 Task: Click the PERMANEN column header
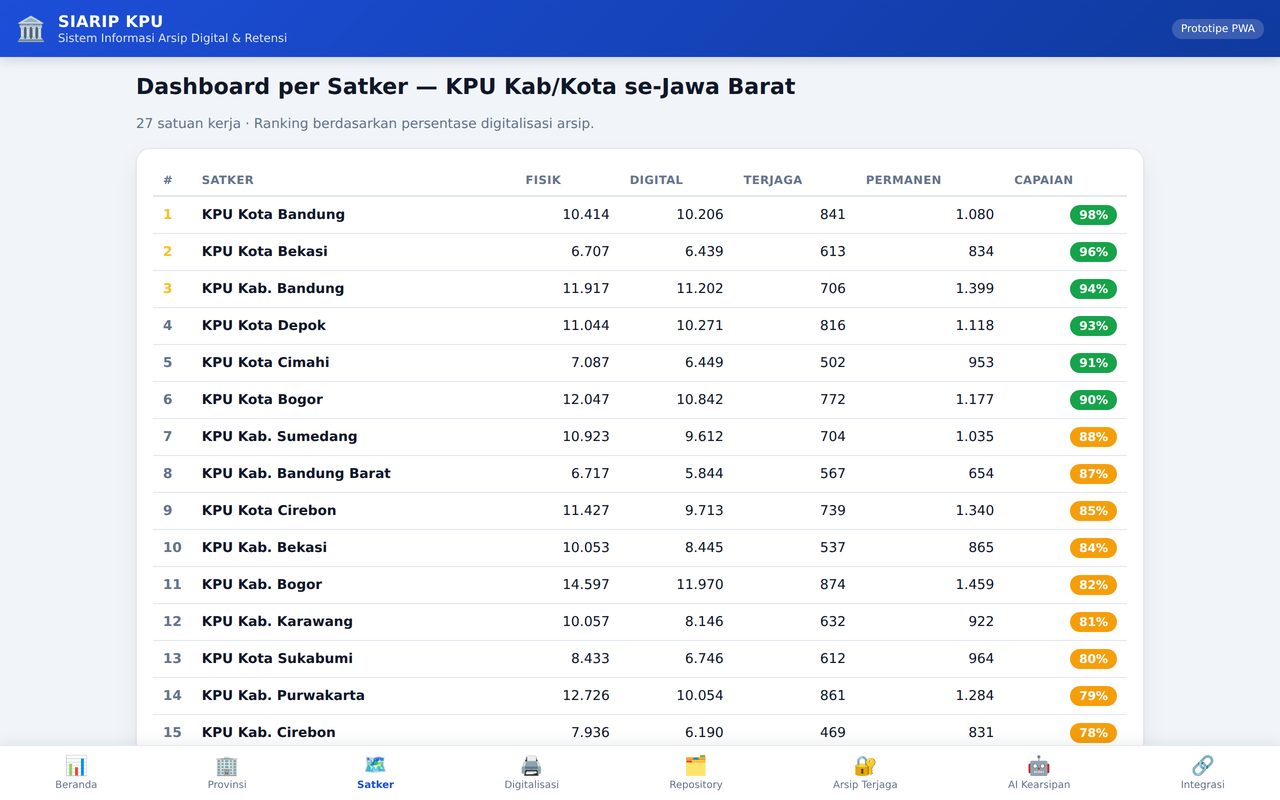coord(903,180)
